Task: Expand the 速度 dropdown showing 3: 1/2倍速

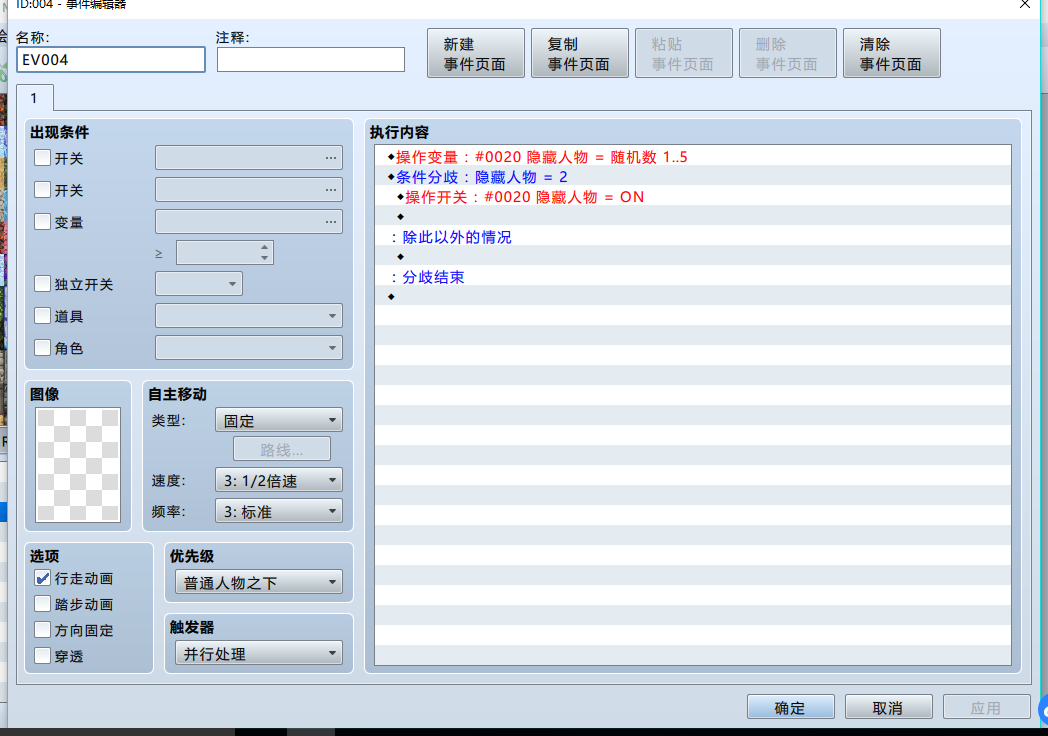Action: click(x=279, y=480)
